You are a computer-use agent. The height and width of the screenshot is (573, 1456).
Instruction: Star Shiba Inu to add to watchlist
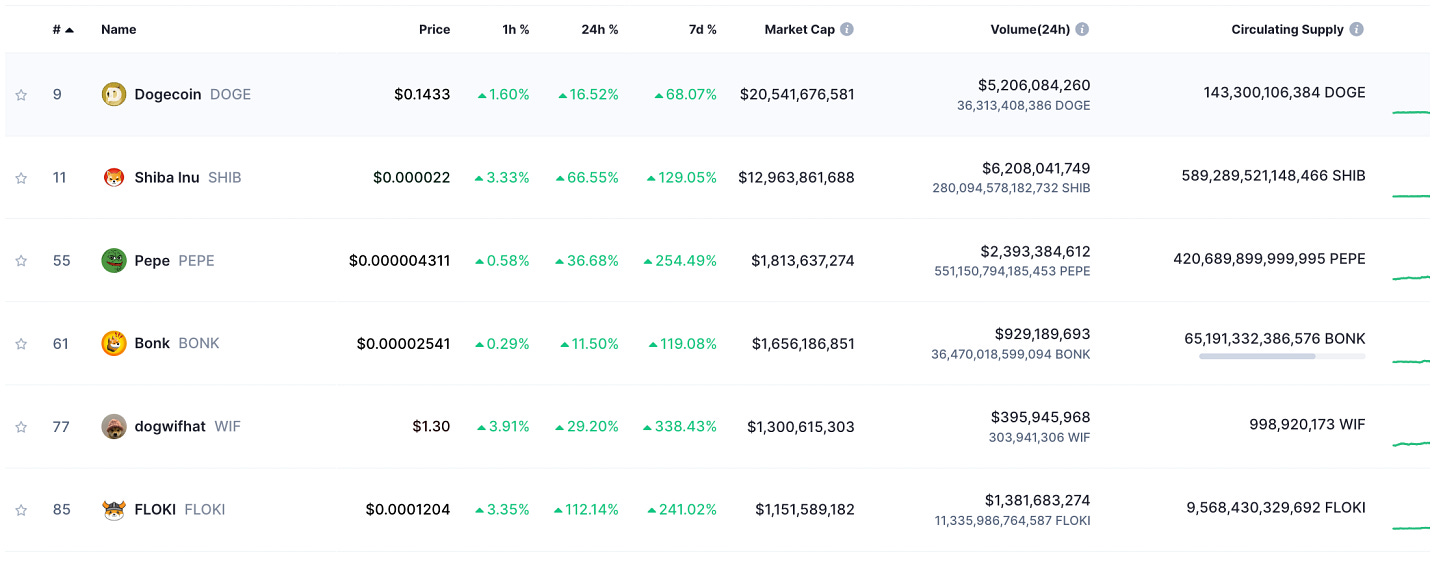21,178
